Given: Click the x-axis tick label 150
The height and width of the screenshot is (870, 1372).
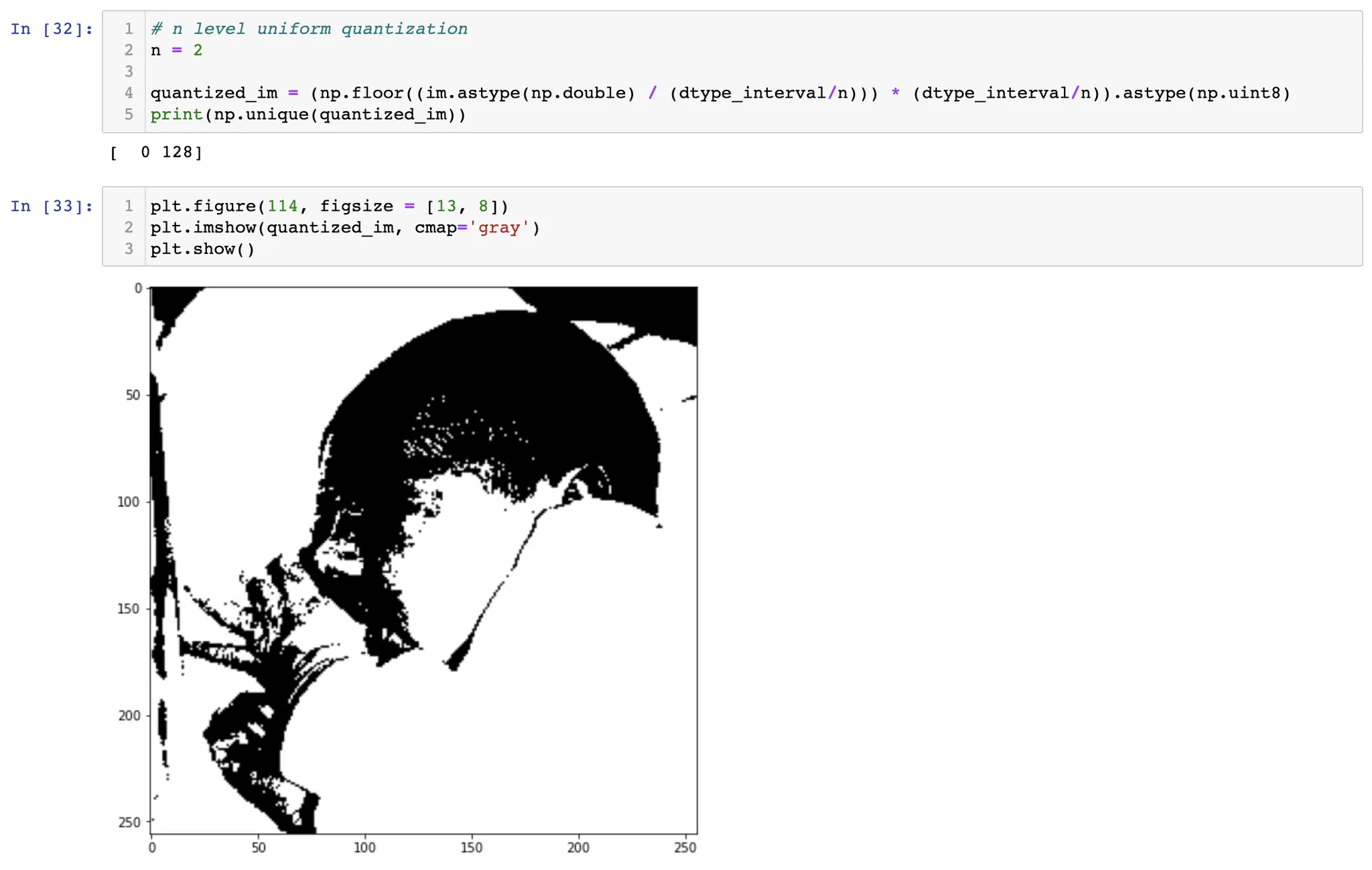Looking at the screenshot, I should click(472, 847).
